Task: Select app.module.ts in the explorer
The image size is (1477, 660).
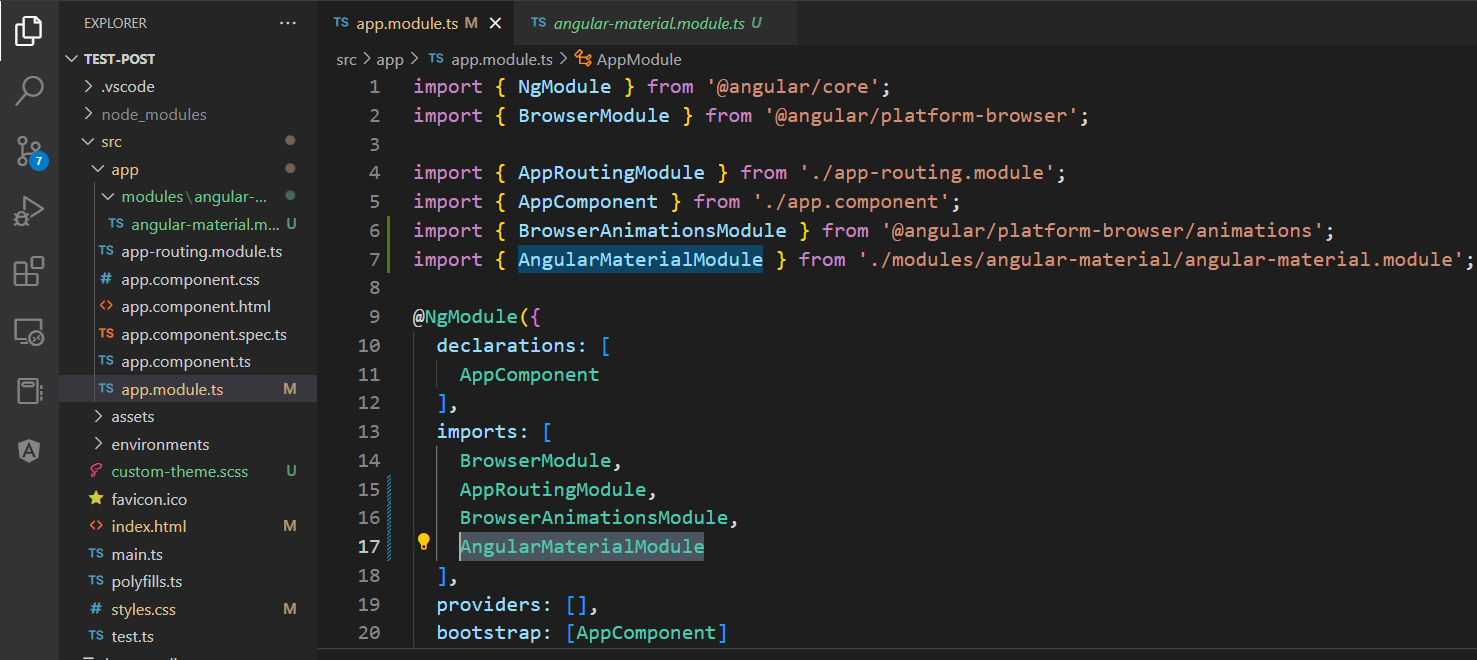Action: coord(188,389)
